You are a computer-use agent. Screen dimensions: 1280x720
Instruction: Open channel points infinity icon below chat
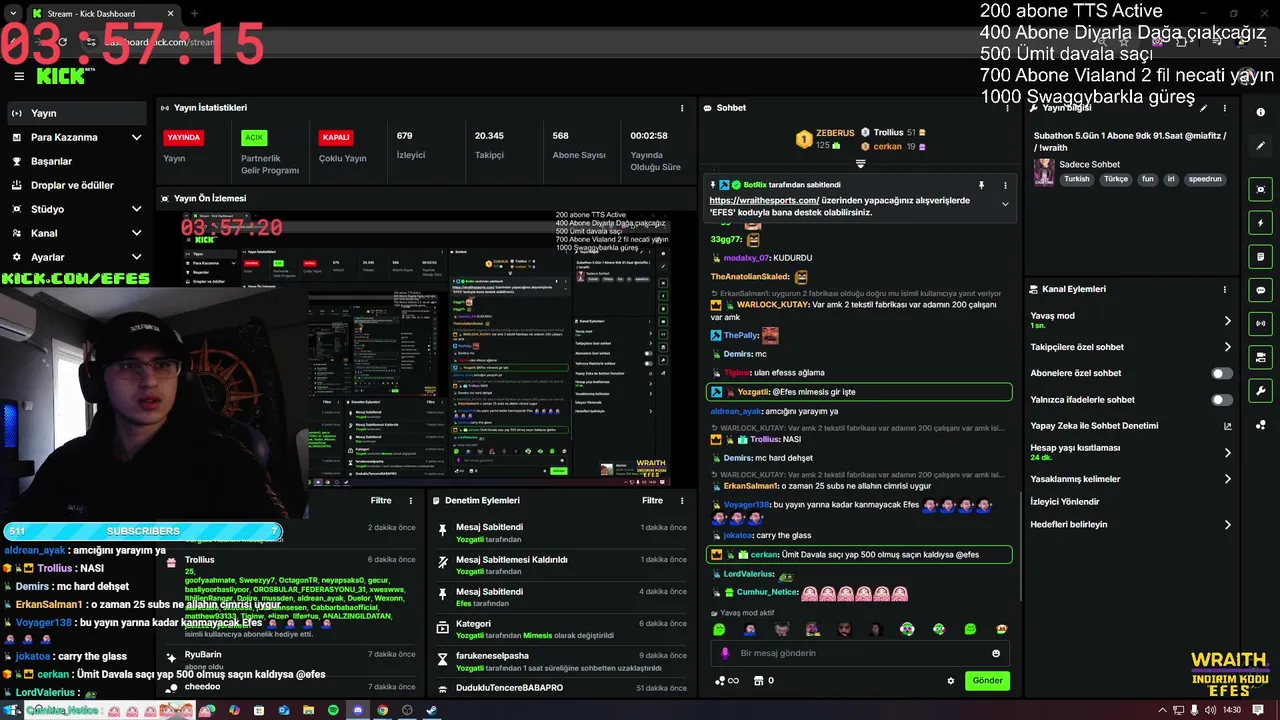[727, 681]
